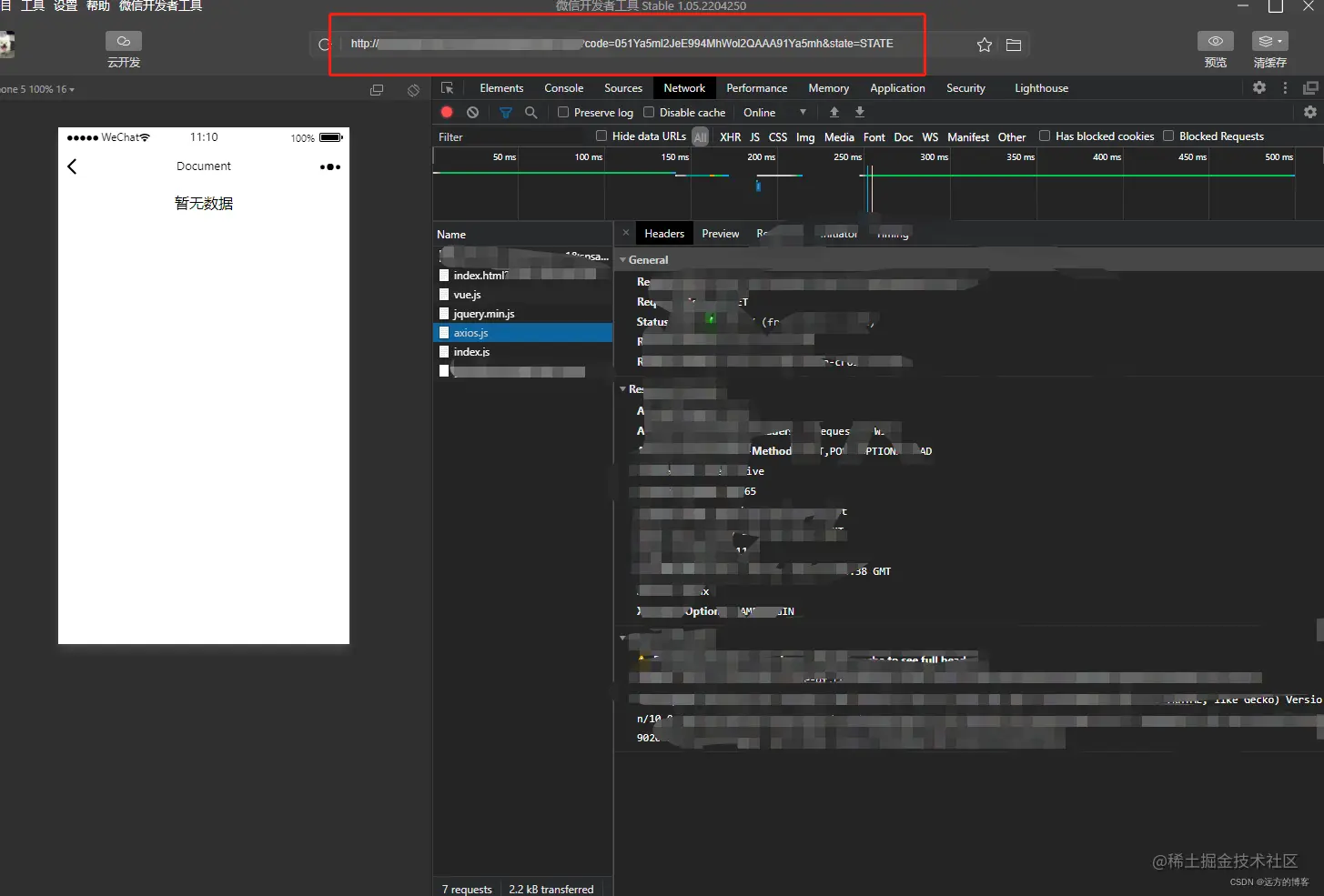
Task: Click the network Filter input field
Action: (x=512, y=136)
